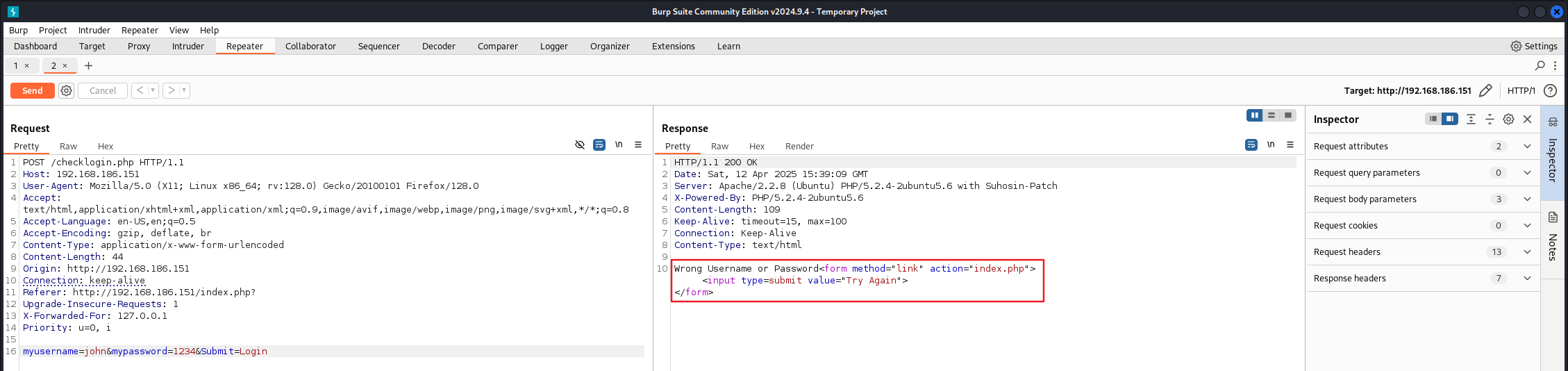Click Inspector sidebar tab icon

[x=1553, y=122]
